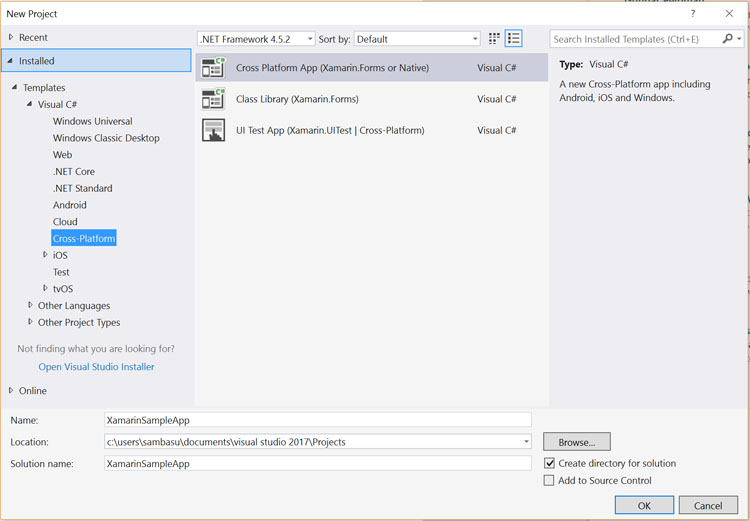The width and height of the screenshot is (750, 521).
Task: Open the Sort by Default dropdown
Action: coord(417,39)
